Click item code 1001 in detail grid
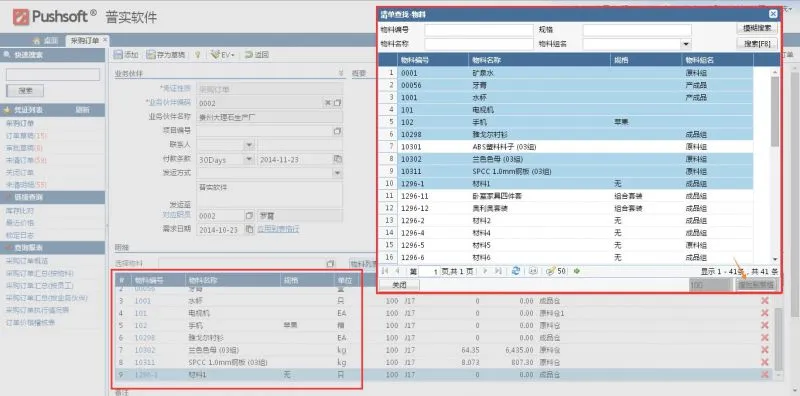 point(143,301)
